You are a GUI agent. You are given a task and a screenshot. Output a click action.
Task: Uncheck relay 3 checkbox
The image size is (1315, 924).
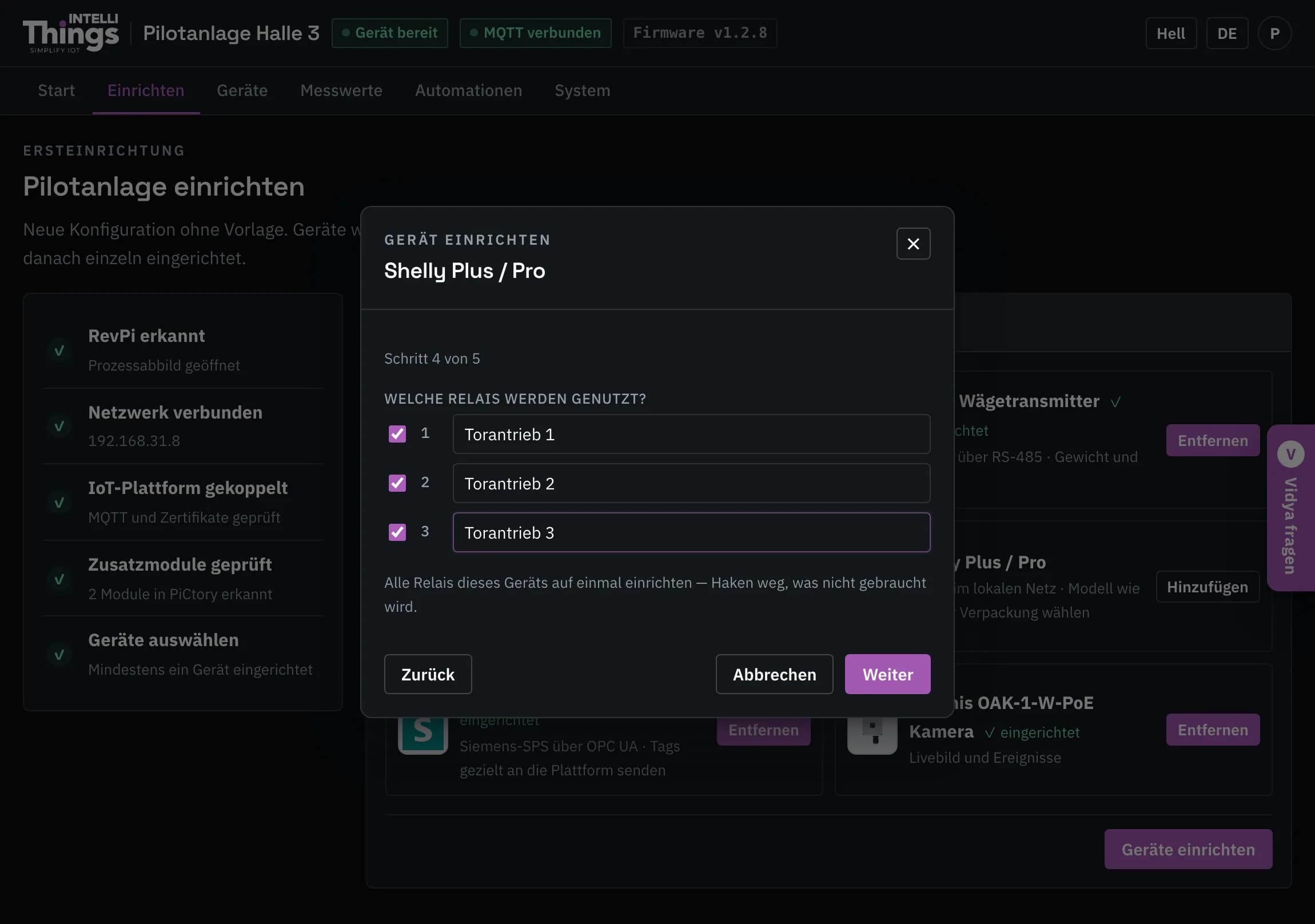click(x=397, y=532)
